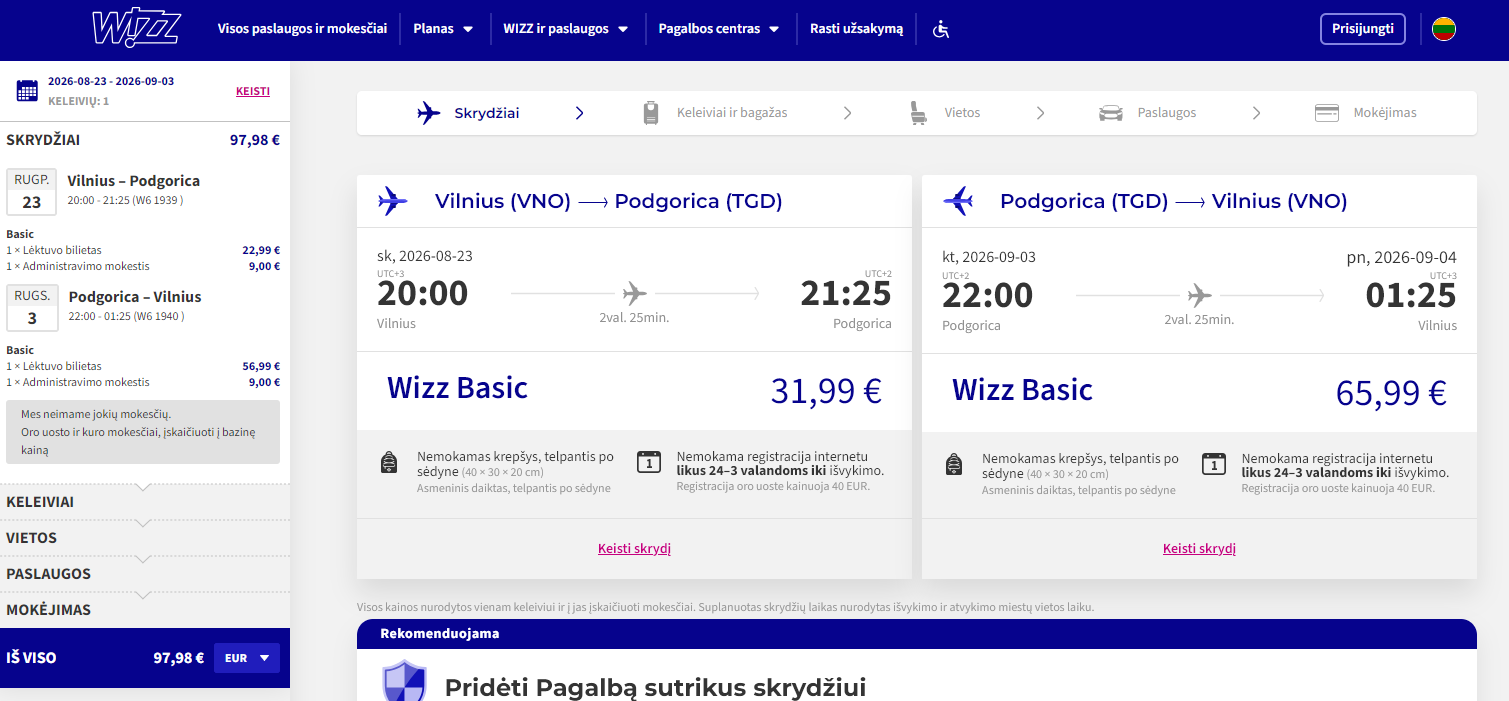The height and width of the screenshot is (701, 1509).
Task: Expand the Keleiviai sidebar section
Action: pos(145,502)
